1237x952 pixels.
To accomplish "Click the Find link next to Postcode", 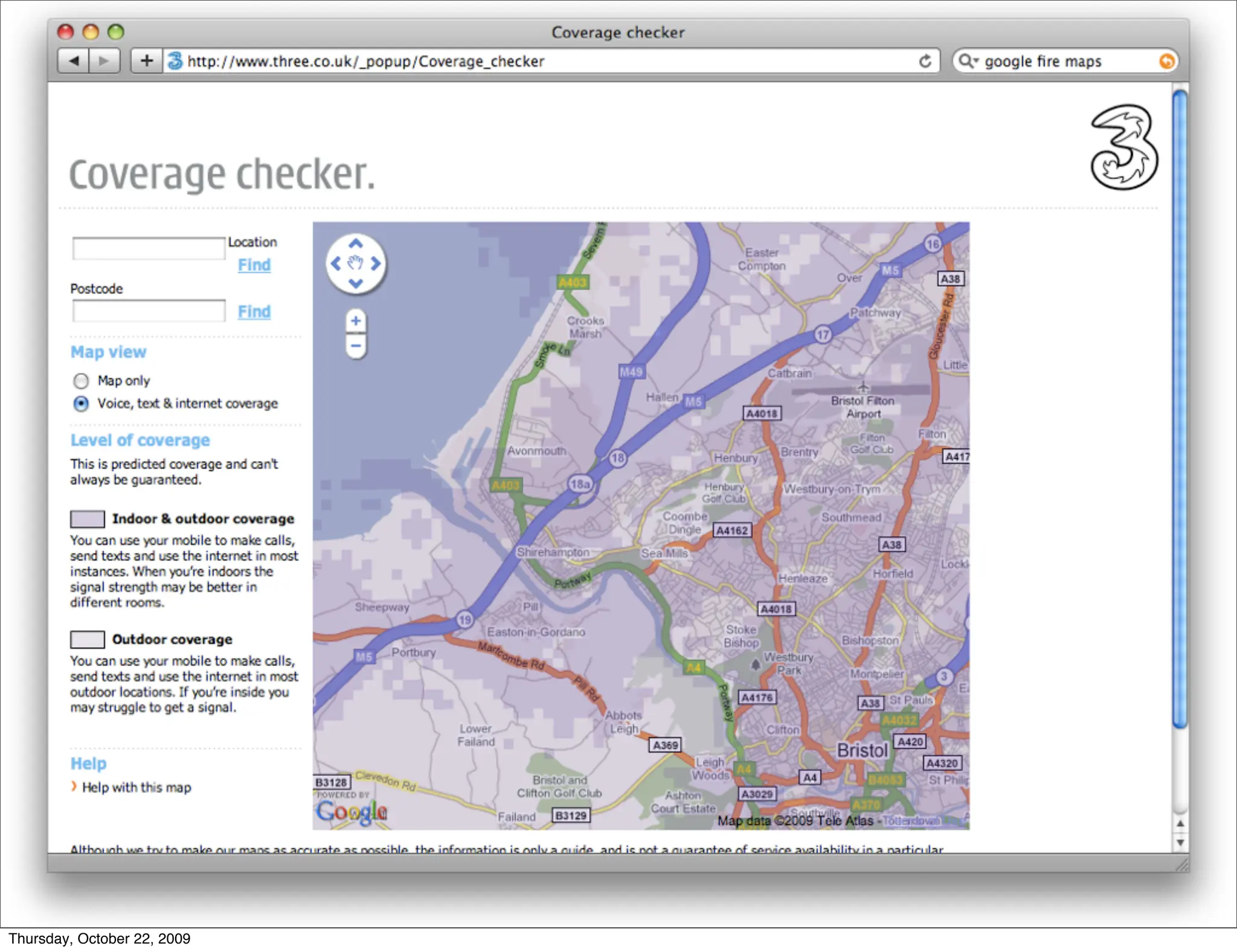I will coord(254,312).
